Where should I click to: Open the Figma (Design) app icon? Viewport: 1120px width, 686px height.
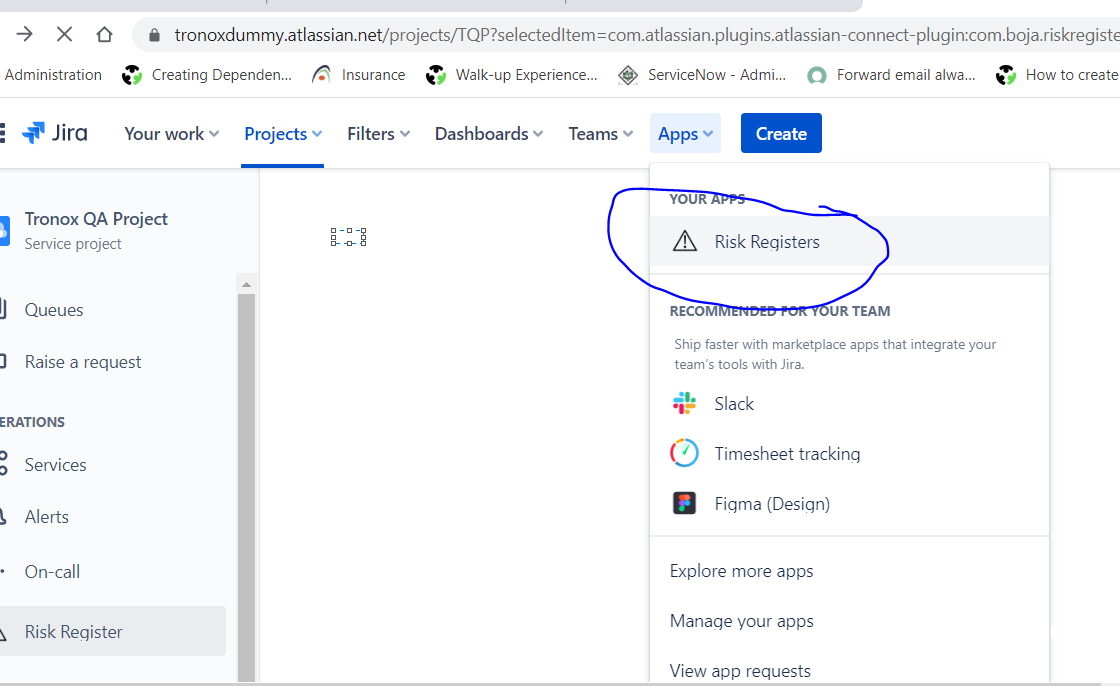(684, 503)
